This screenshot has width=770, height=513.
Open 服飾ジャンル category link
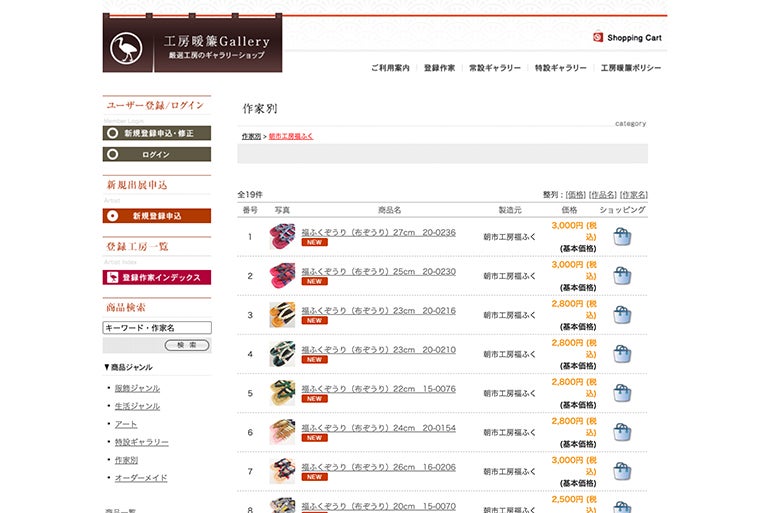pyautogui.click(x=137, y=388)
